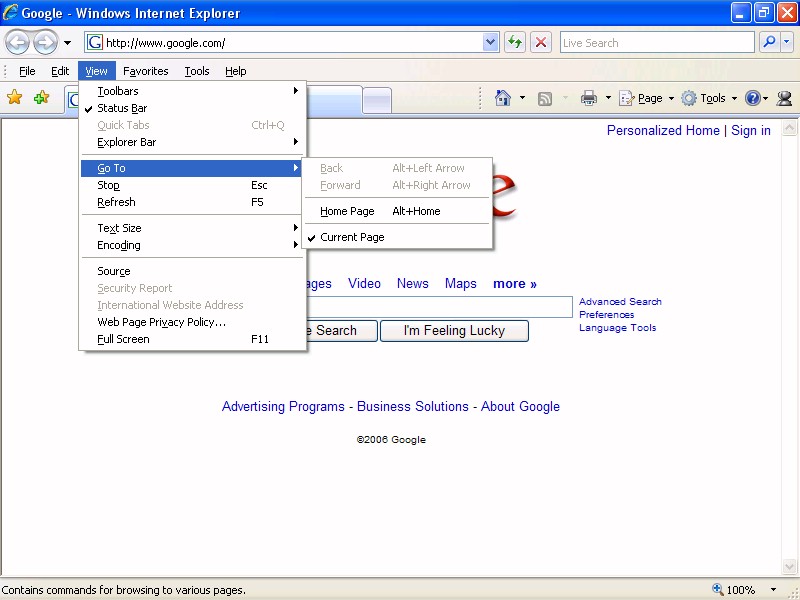800x600 pixels.
Task: Click the Help question mark icon
Action: (752, 98)
